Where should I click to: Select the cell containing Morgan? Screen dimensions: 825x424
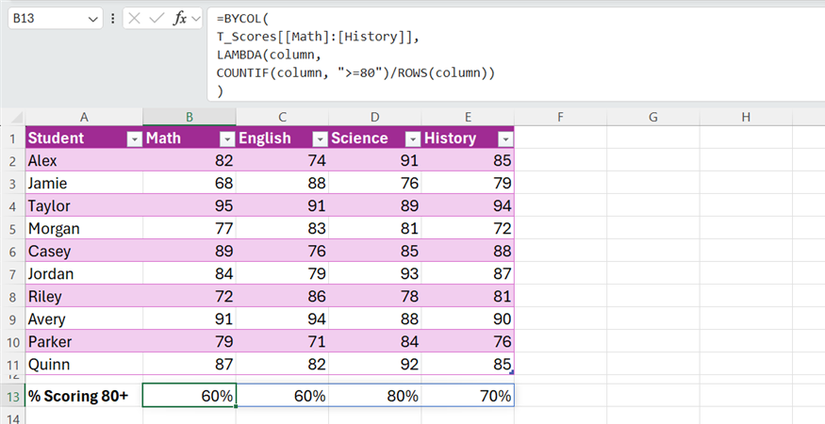coord(84,229)
